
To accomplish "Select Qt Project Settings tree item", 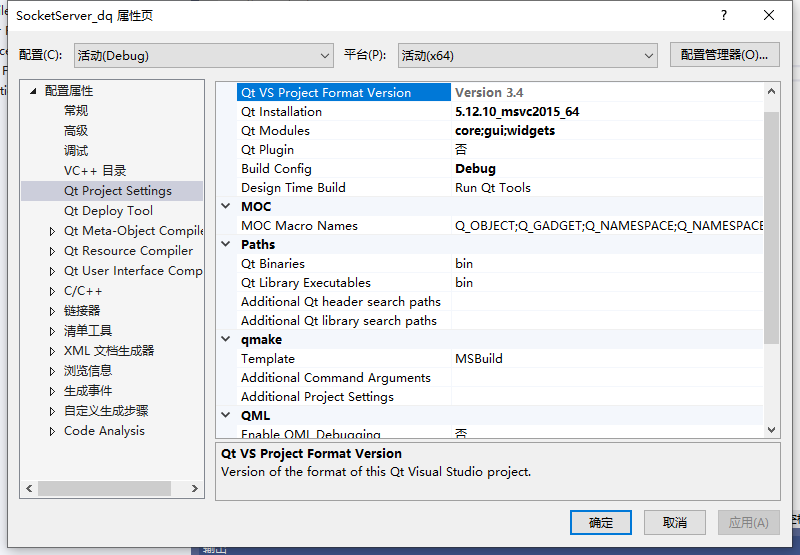I will click(118, 191).
